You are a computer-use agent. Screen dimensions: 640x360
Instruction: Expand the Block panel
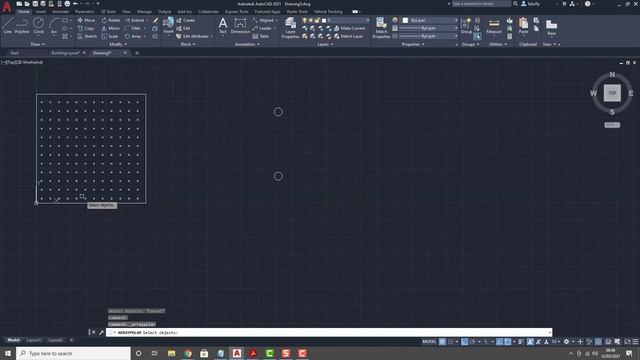click(188, 44)
